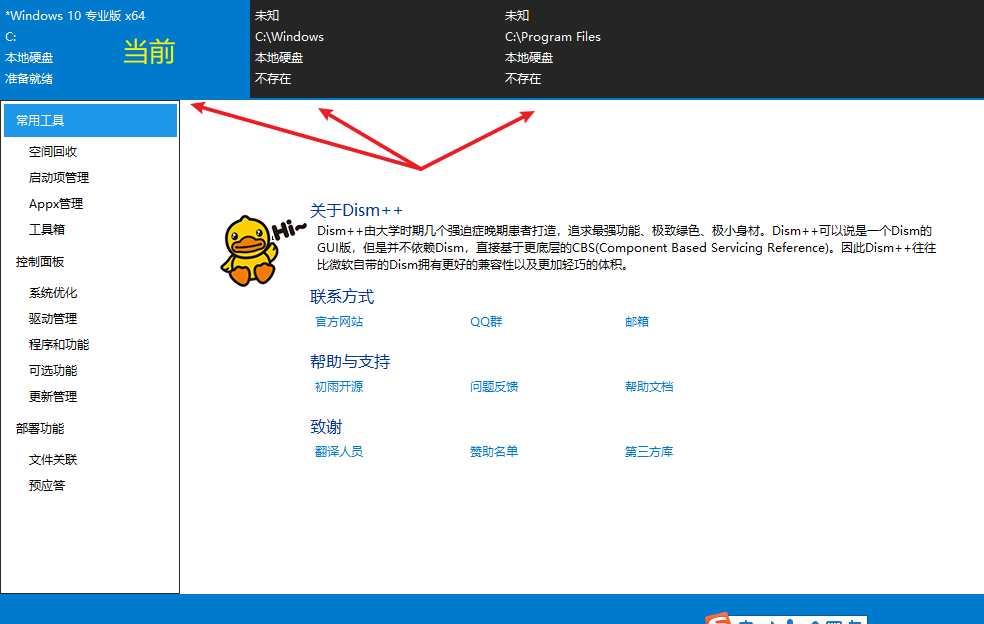Select the C:\Windows unknown image tile

tap(375, 49)
